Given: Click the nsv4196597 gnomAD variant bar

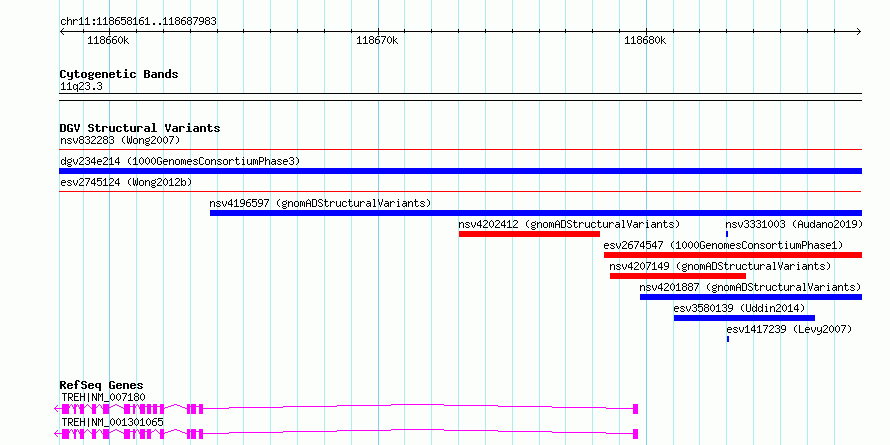Looking at the screenshot, I should click(536, 213).
